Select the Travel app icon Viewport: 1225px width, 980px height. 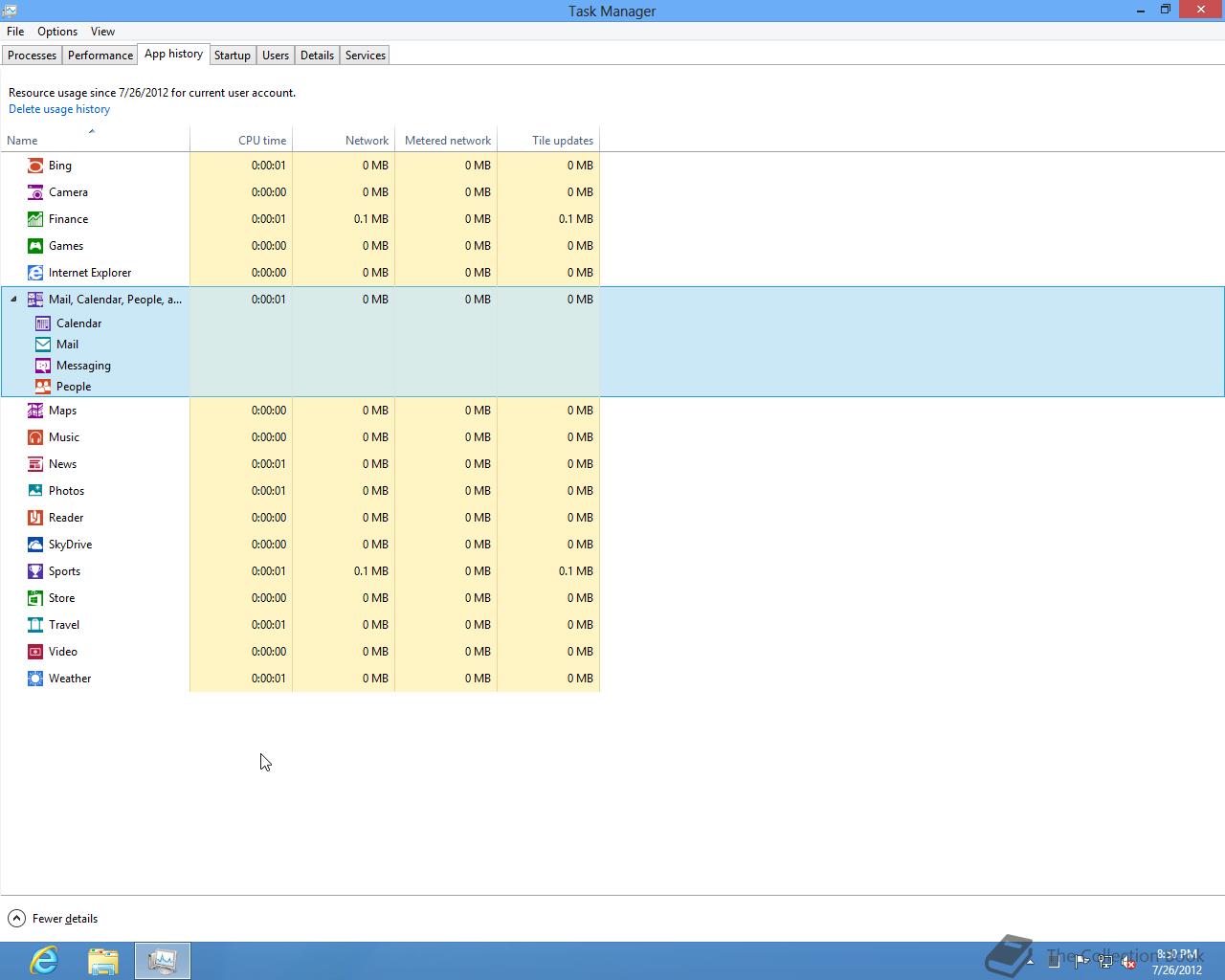pos(35,625)
